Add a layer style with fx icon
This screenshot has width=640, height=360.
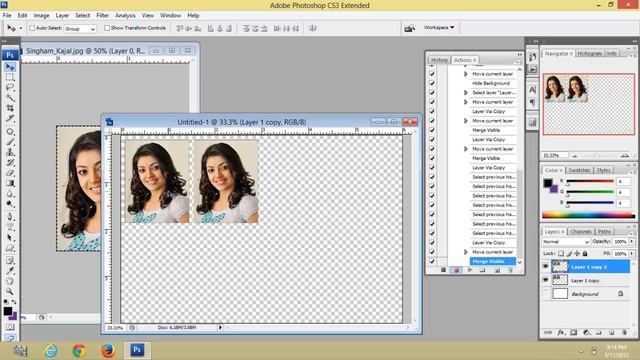(561, 333)
